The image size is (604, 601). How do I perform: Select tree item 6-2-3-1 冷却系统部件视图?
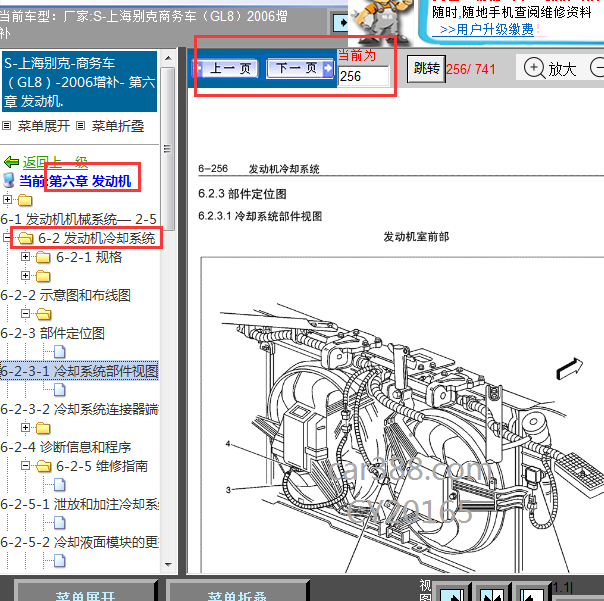[79, 371]
